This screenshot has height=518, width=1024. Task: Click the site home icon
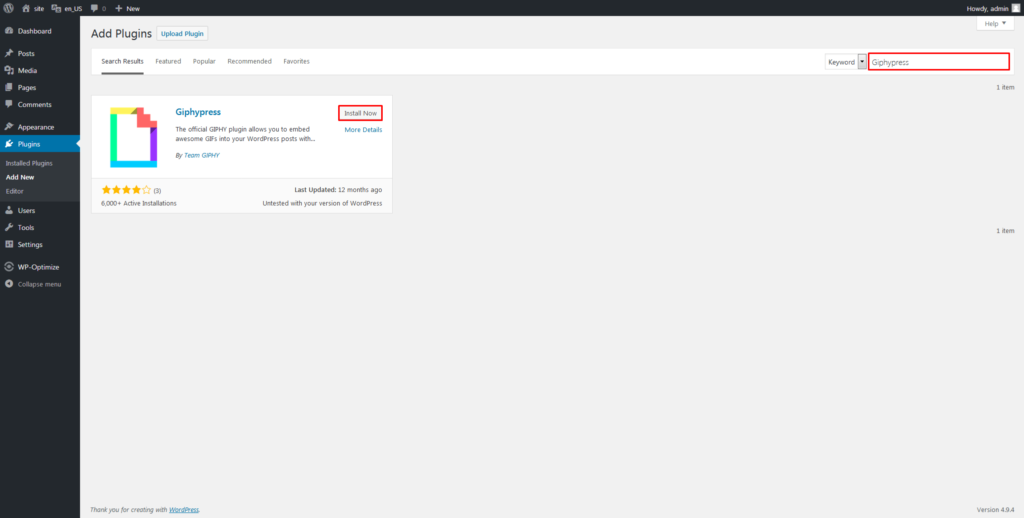(26, 8)
